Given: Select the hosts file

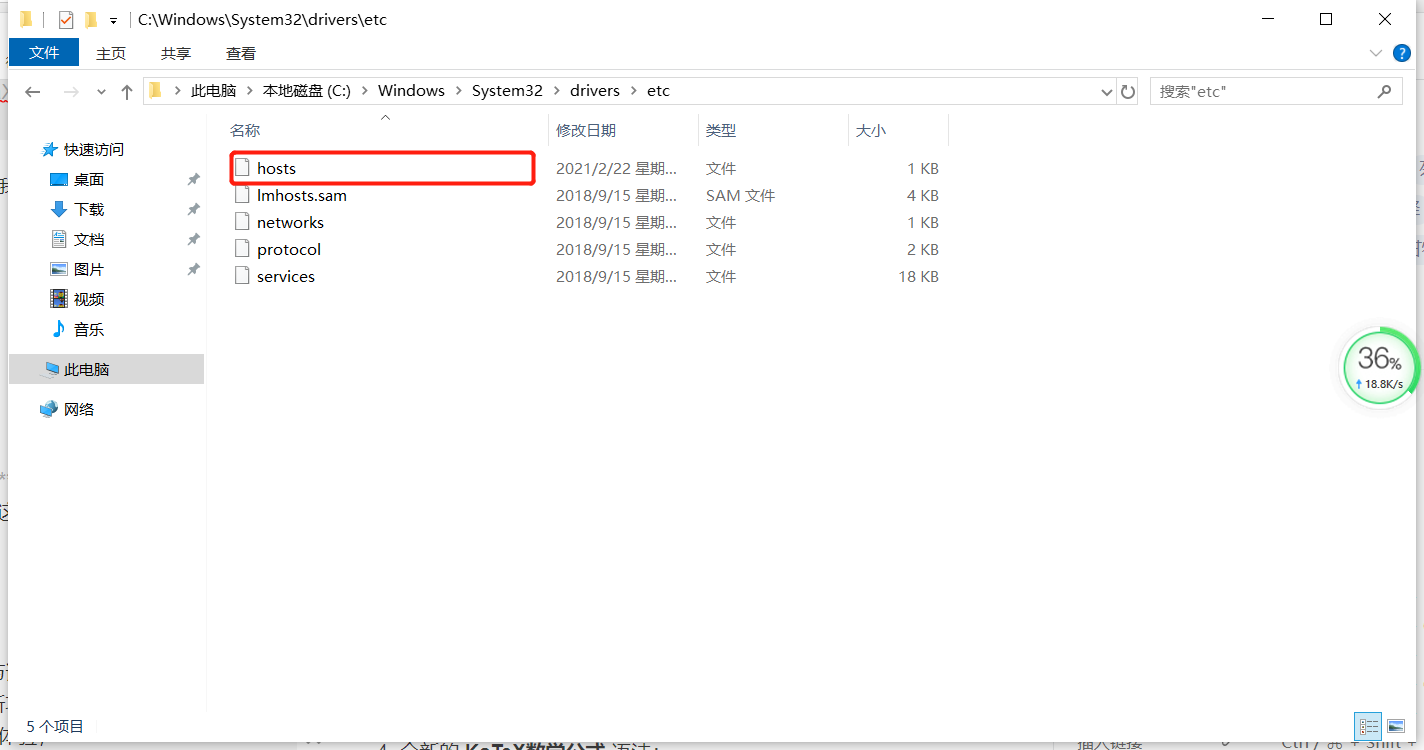Looking at the screenshot, I should (382, 168).
